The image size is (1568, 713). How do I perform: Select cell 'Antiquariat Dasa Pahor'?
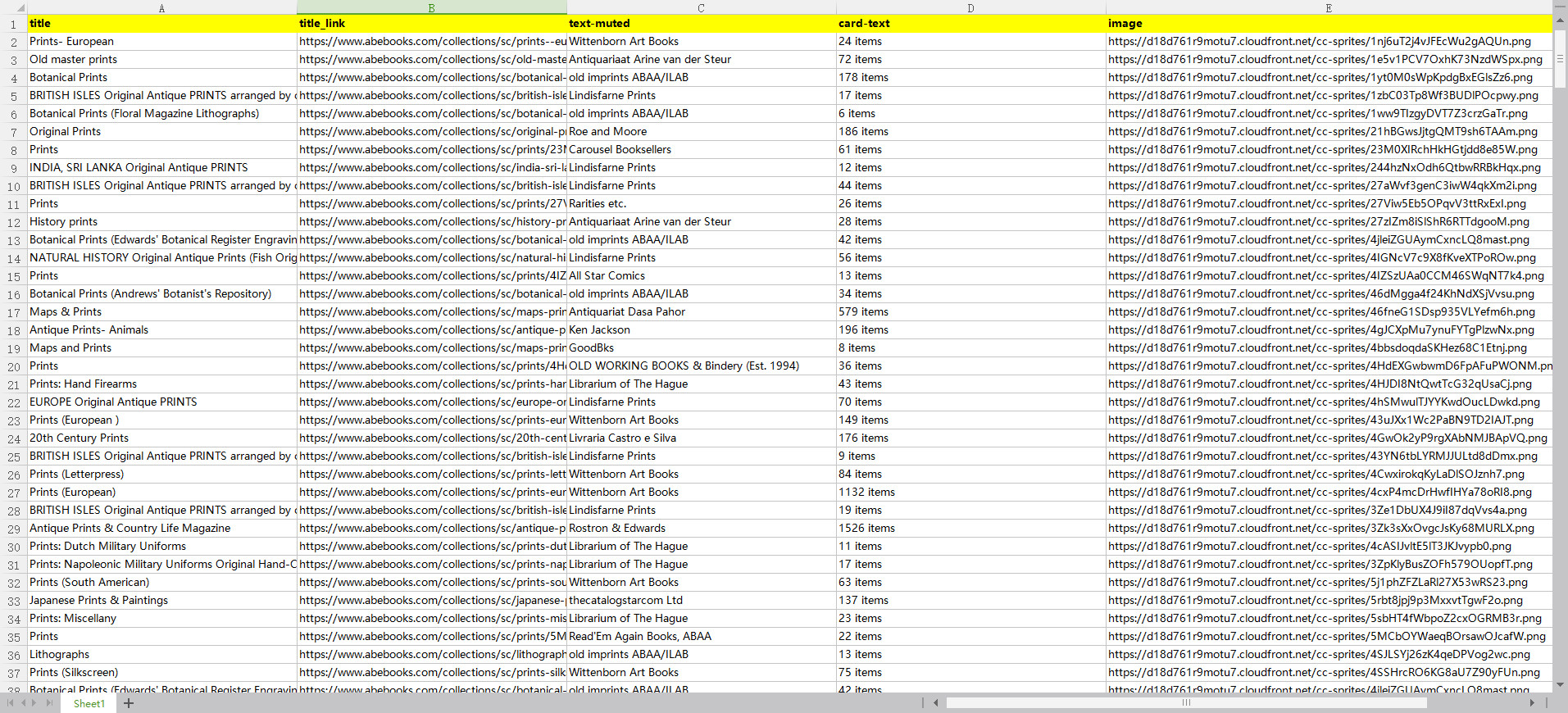click(701, 312)
